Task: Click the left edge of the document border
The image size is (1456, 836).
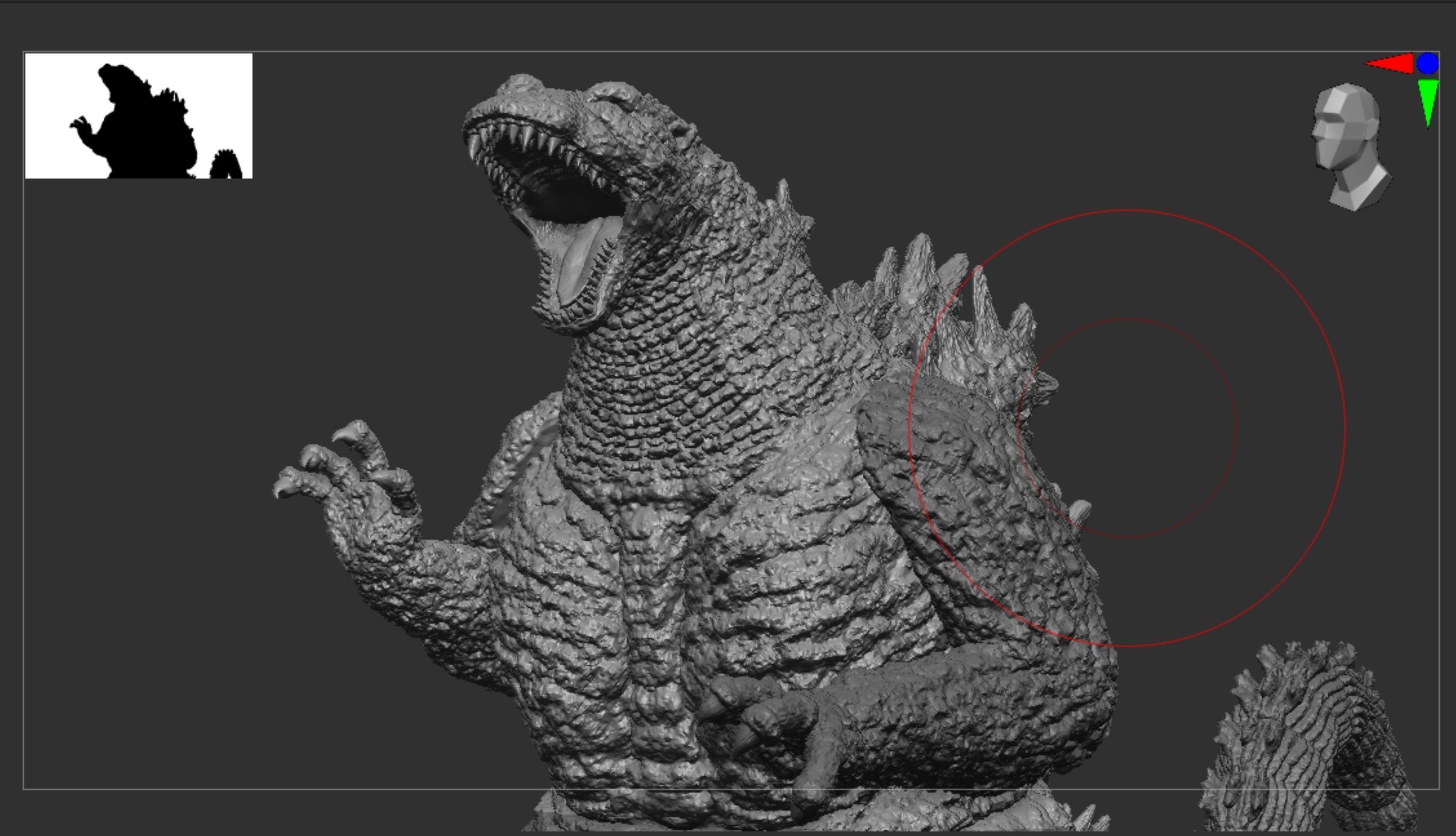Action: [x=24, y=402]
